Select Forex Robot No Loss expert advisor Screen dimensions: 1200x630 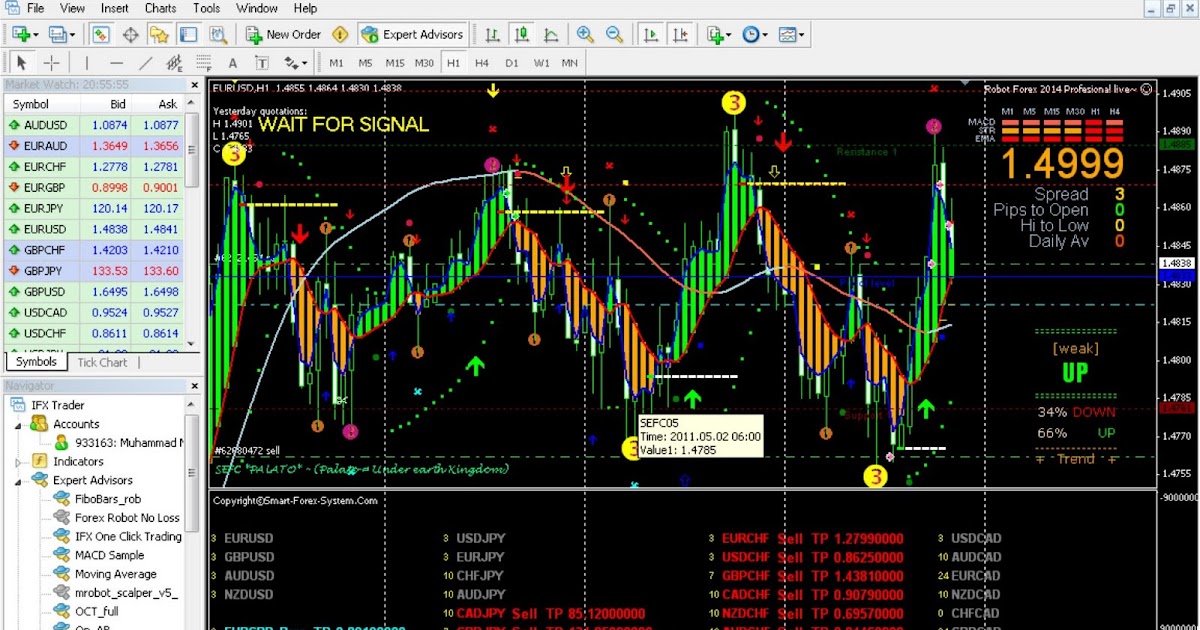click(127, 518)
